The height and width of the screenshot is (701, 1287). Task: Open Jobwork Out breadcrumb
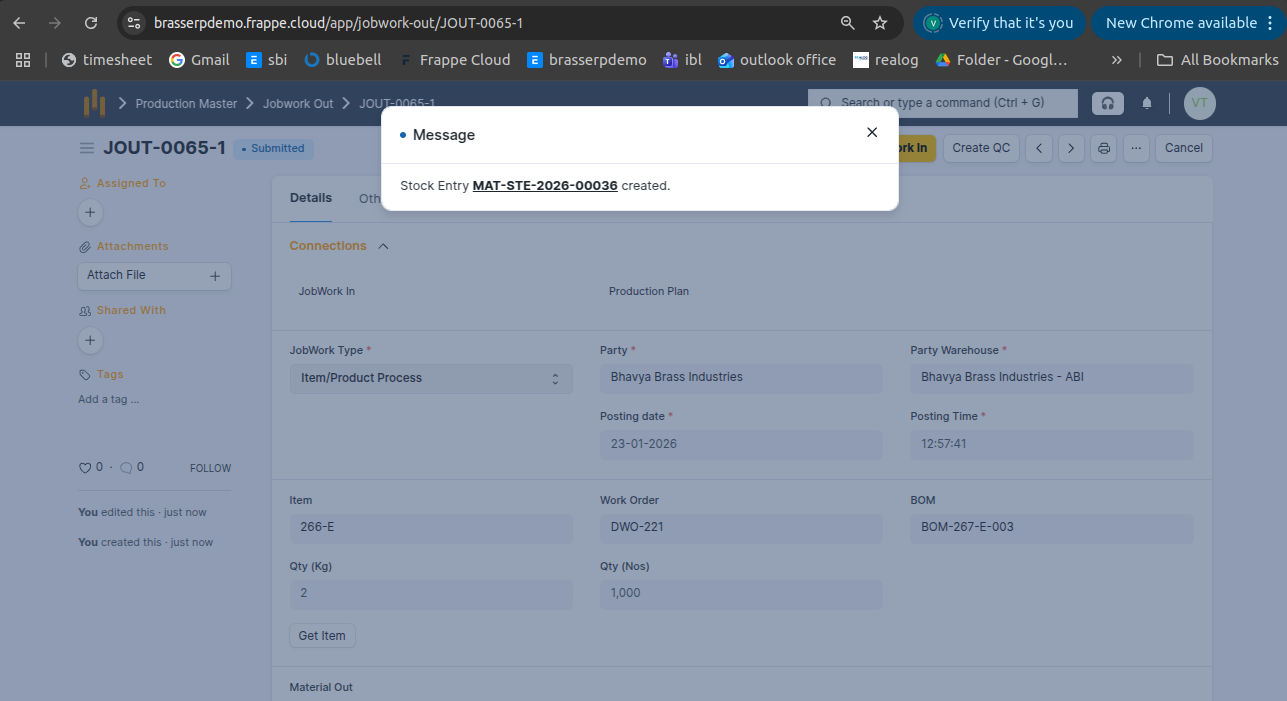[x=298, y=104]
